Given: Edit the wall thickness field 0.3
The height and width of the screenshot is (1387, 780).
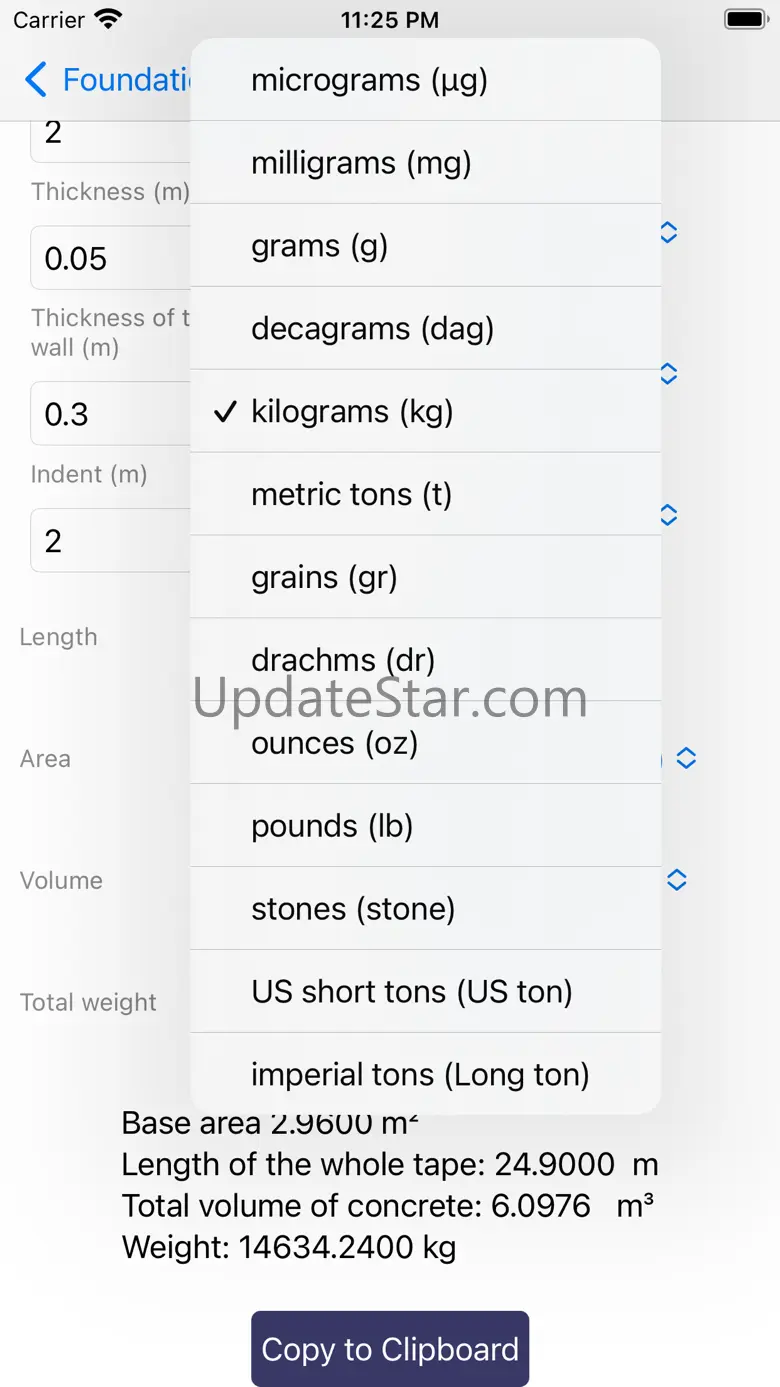Looking at the screenshot, I should (110, 414).
